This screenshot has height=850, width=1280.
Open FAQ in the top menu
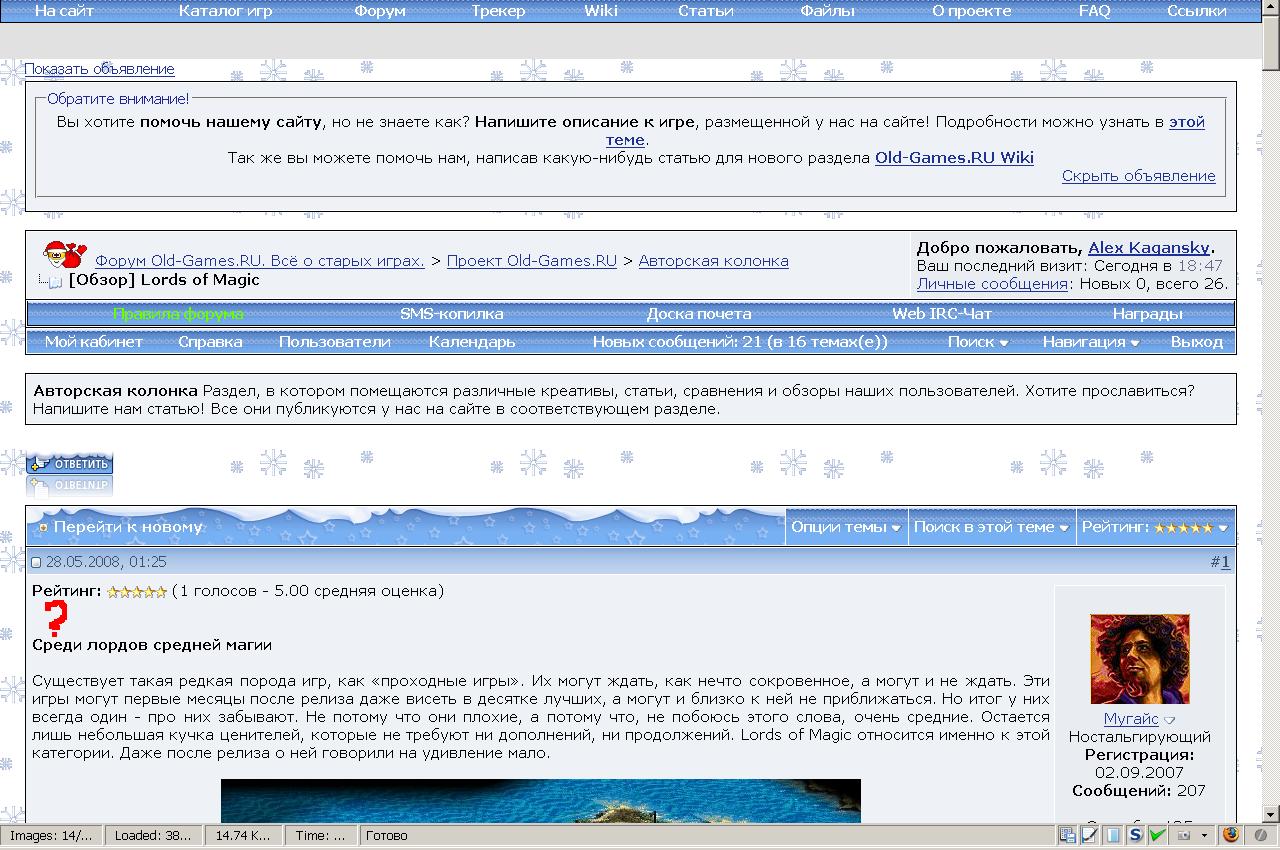(x=1094, y=11)
